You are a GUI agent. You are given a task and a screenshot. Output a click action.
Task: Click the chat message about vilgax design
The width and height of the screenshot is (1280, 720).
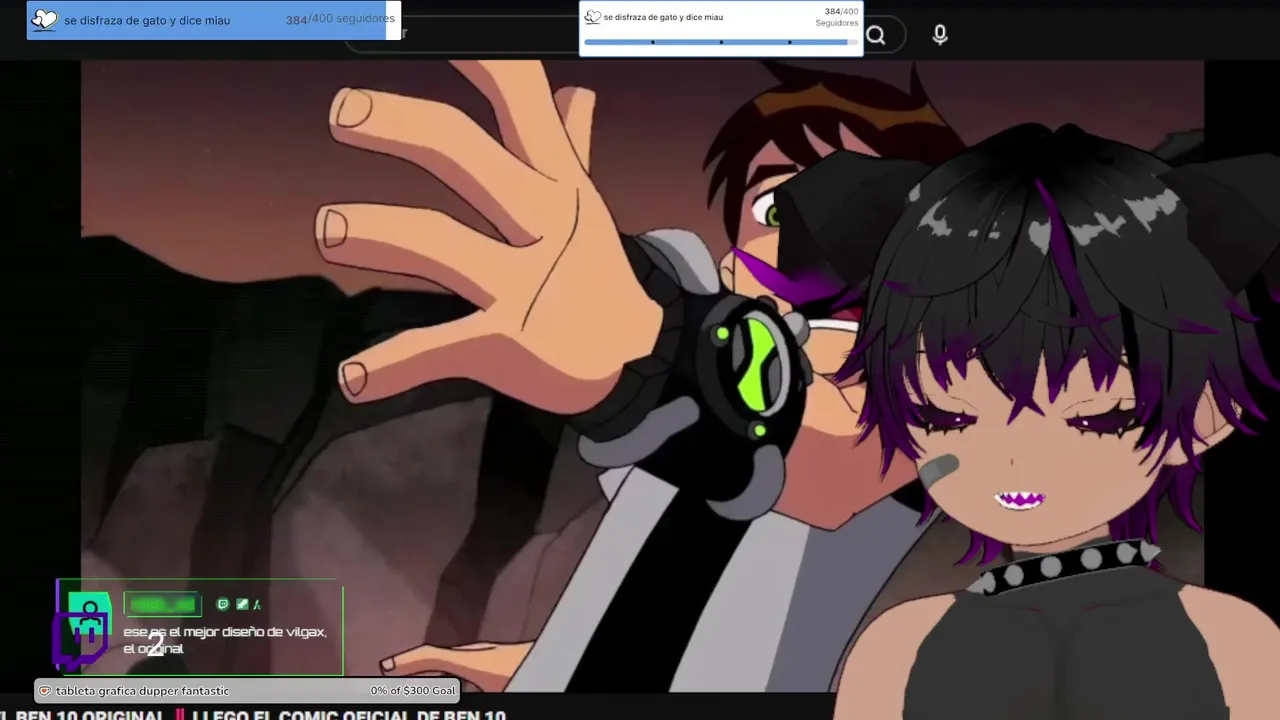click(x=225, y=640)
